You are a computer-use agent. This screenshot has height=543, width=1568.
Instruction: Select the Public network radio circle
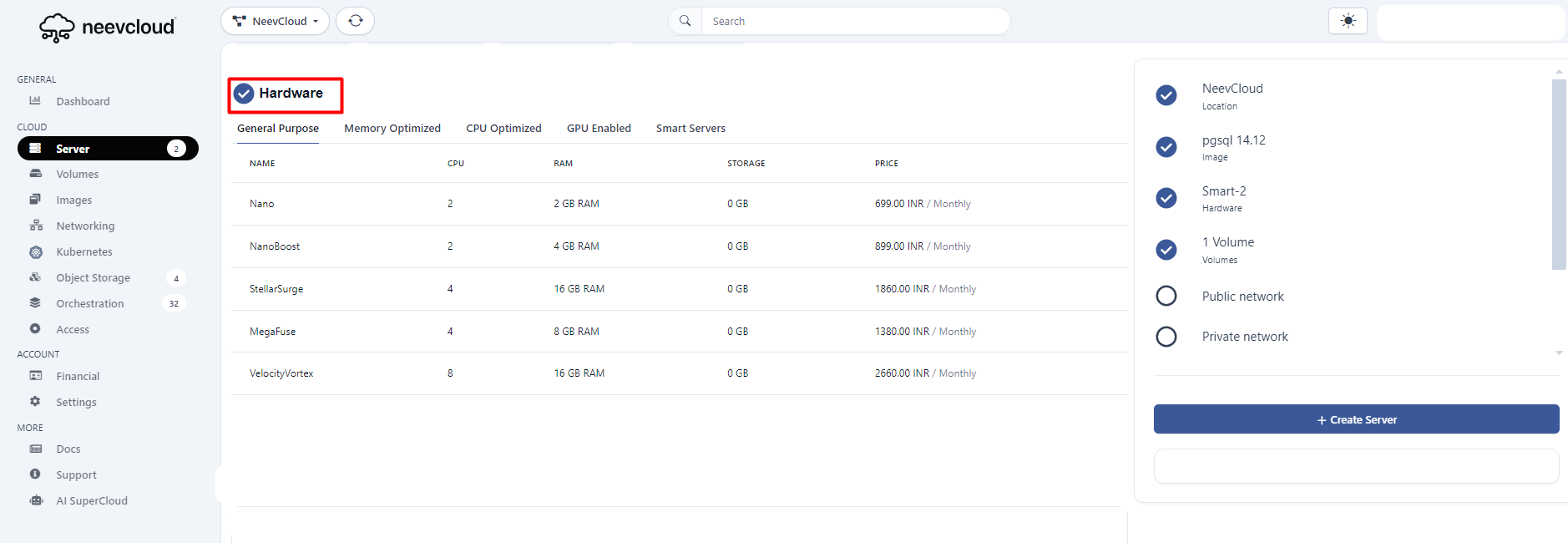[1166, 296]
